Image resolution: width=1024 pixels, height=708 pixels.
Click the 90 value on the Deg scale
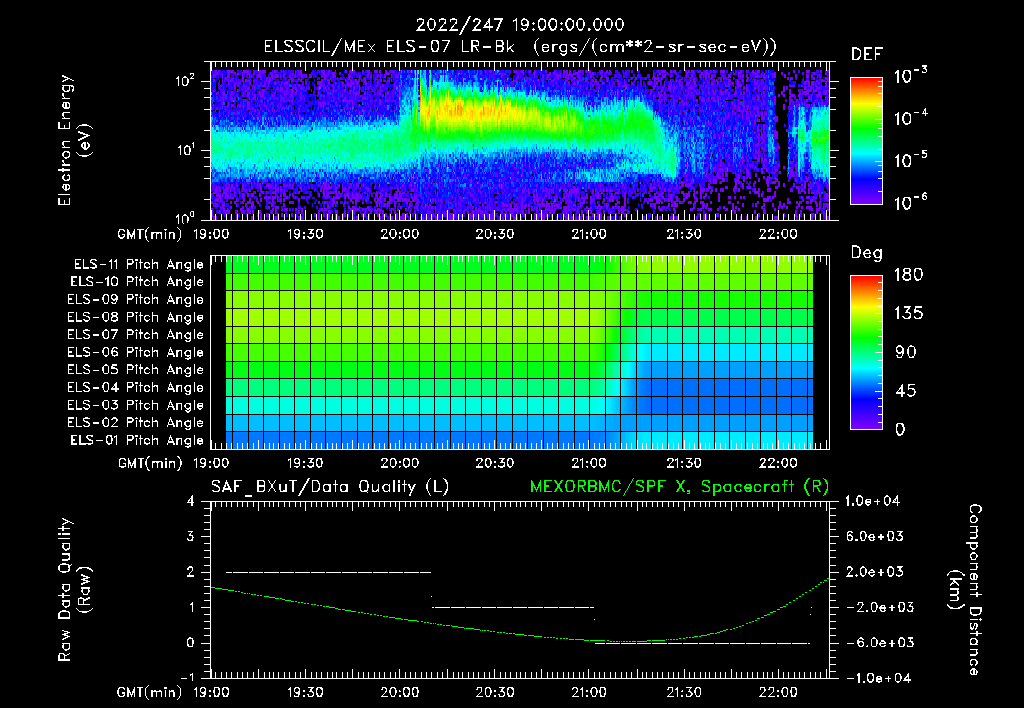coord(905,352)
